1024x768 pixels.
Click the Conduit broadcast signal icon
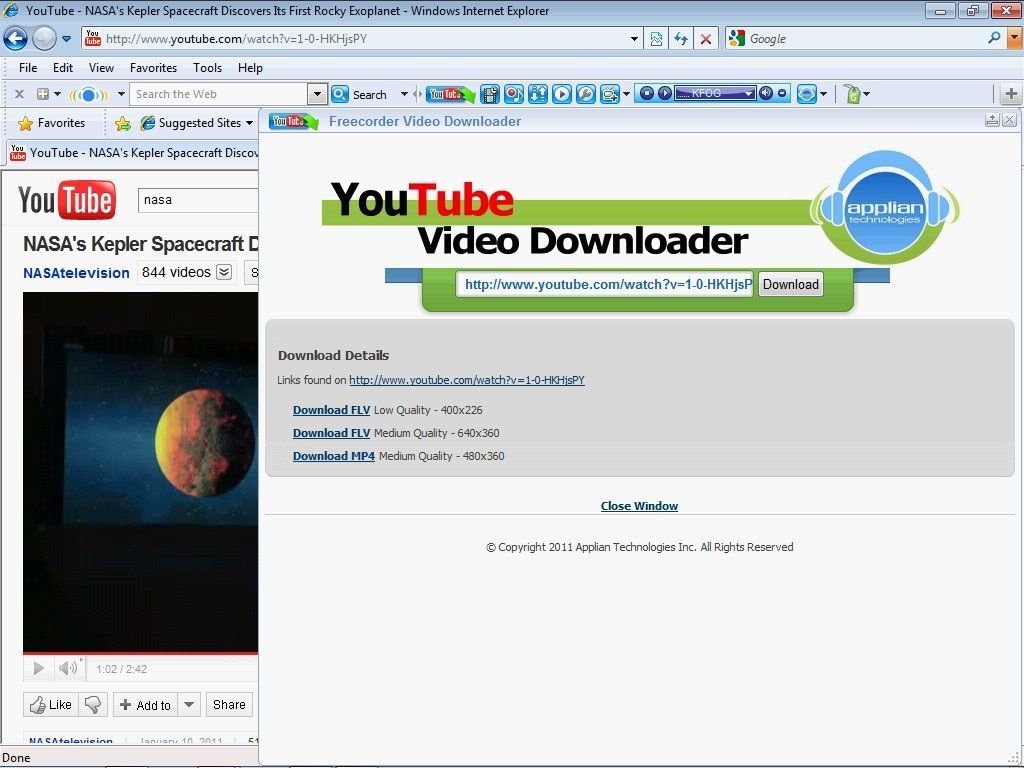click(x=88, y=95)
